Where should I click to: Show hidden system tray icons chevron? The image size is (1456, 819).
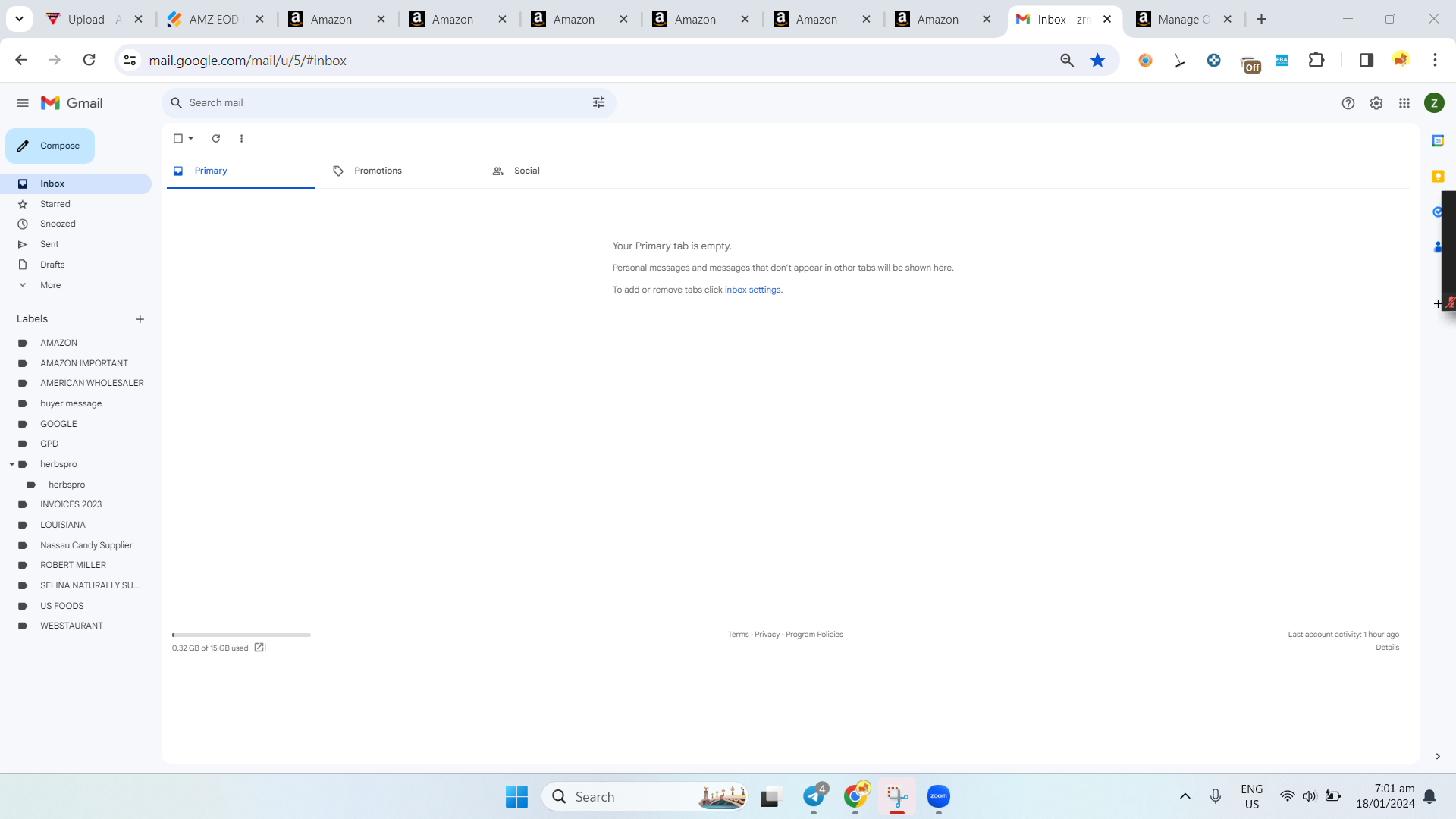1185,796
